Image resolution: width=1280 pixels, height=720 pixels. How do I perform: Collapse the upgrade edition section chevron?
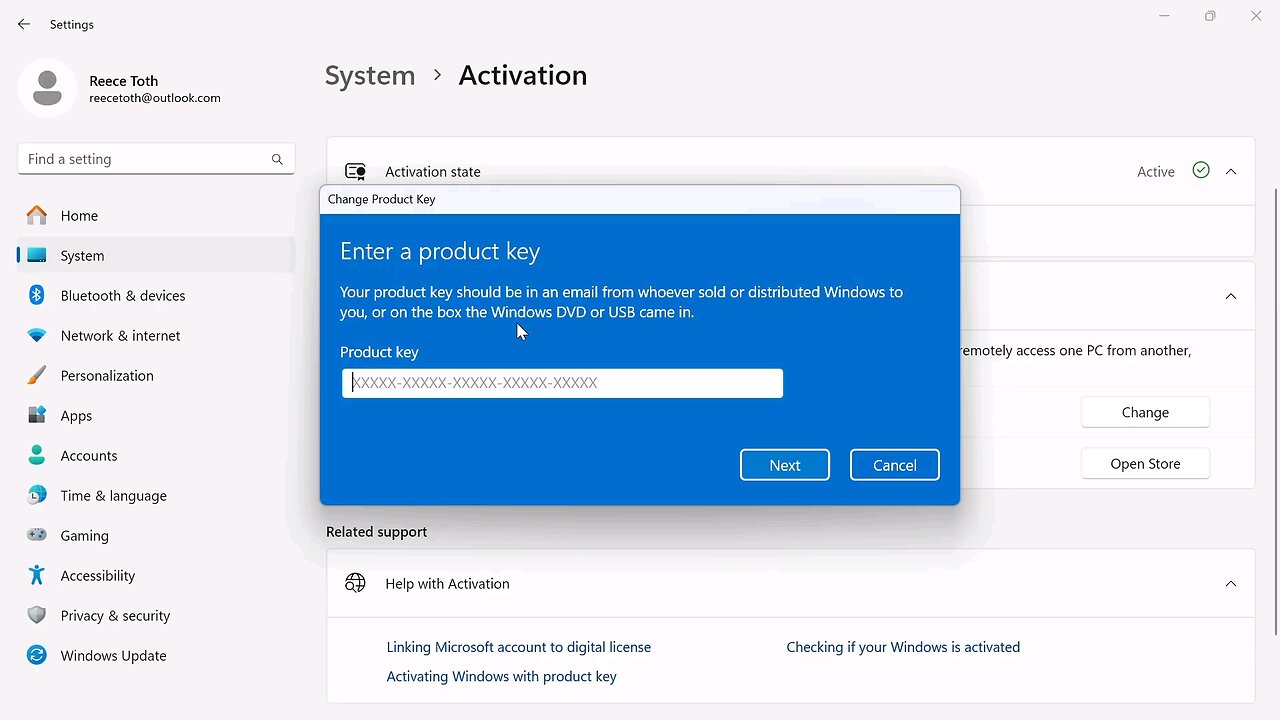[x=1231, y=296]
